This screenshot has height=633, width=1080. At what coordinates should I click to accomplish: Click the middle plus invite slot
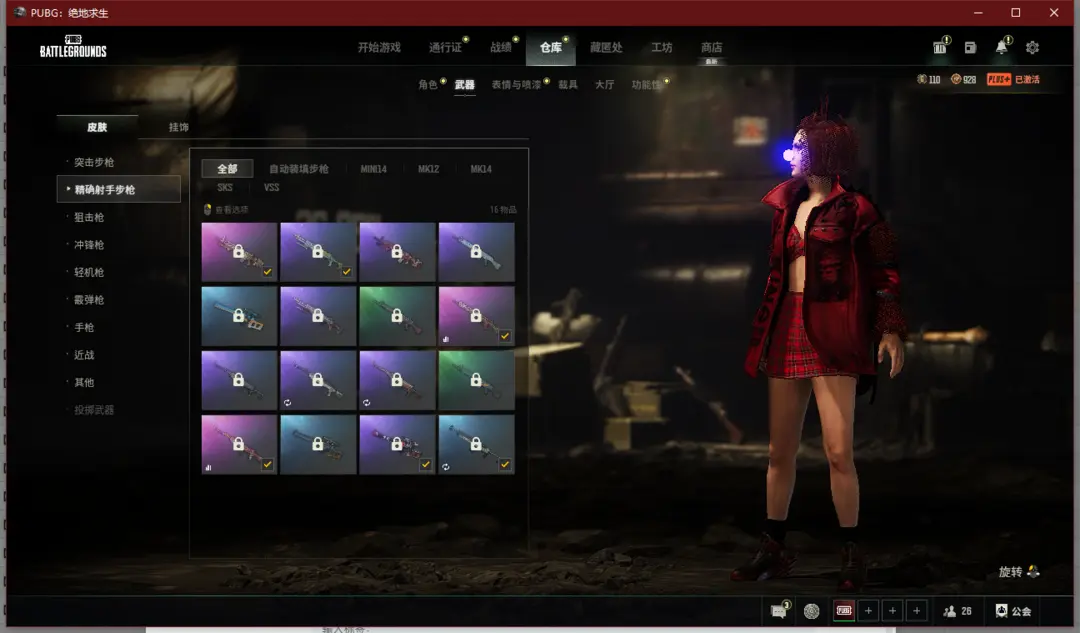click(x=892, y=611)
